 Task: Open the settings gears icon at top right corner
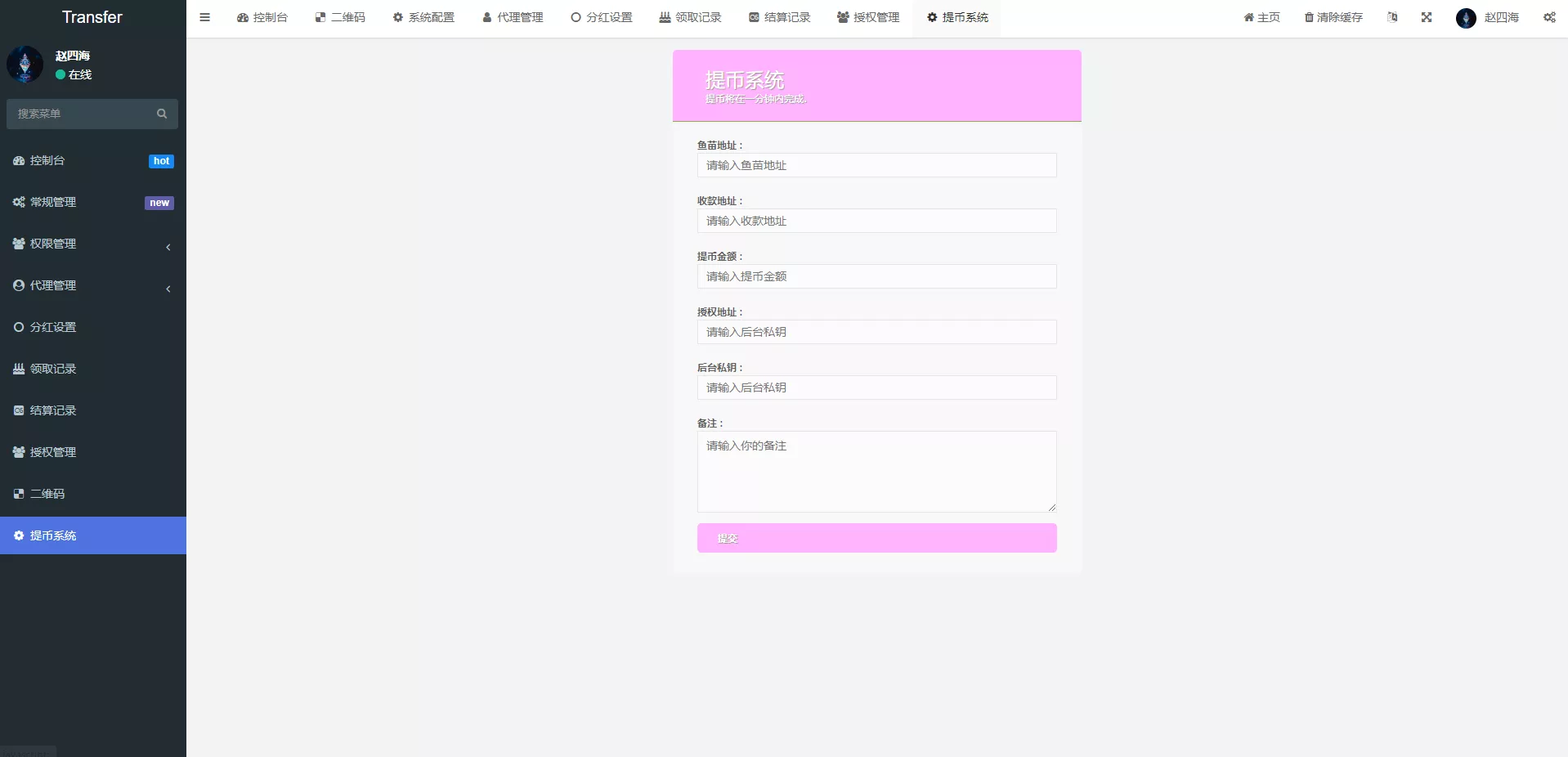pyautogui.click(x=1549, y=17)
